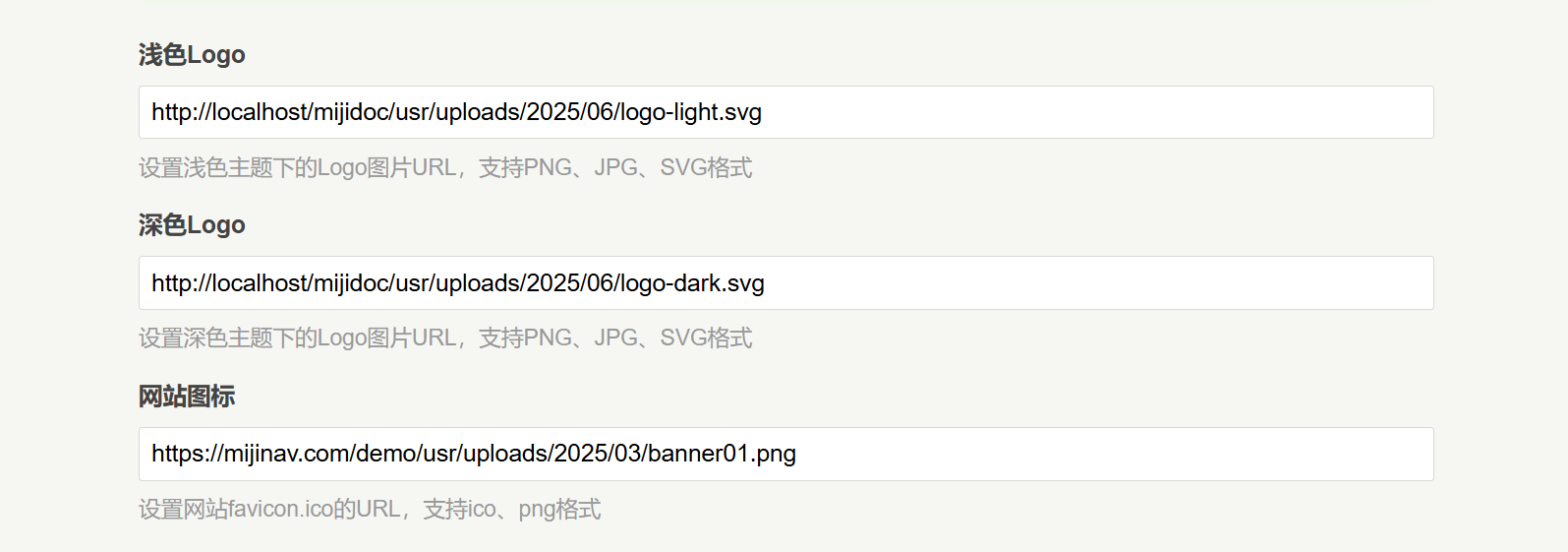Viewport: 1568px width, 552px height.
Task: Click "localhost" in the 深色Logo URL
Action: click(260, 283)
